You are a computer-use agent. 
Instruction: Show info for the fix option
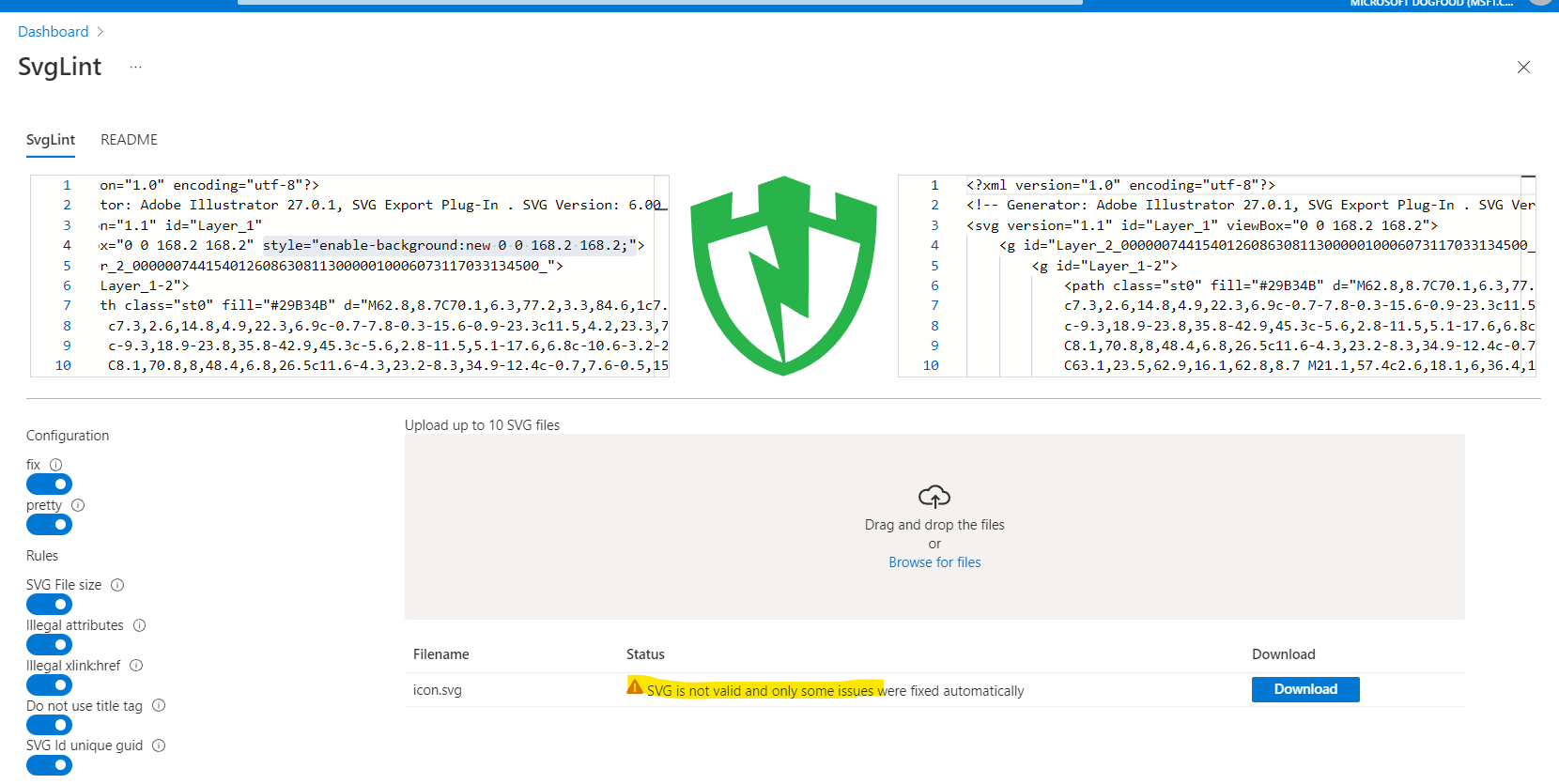click(x=55, y=465)
